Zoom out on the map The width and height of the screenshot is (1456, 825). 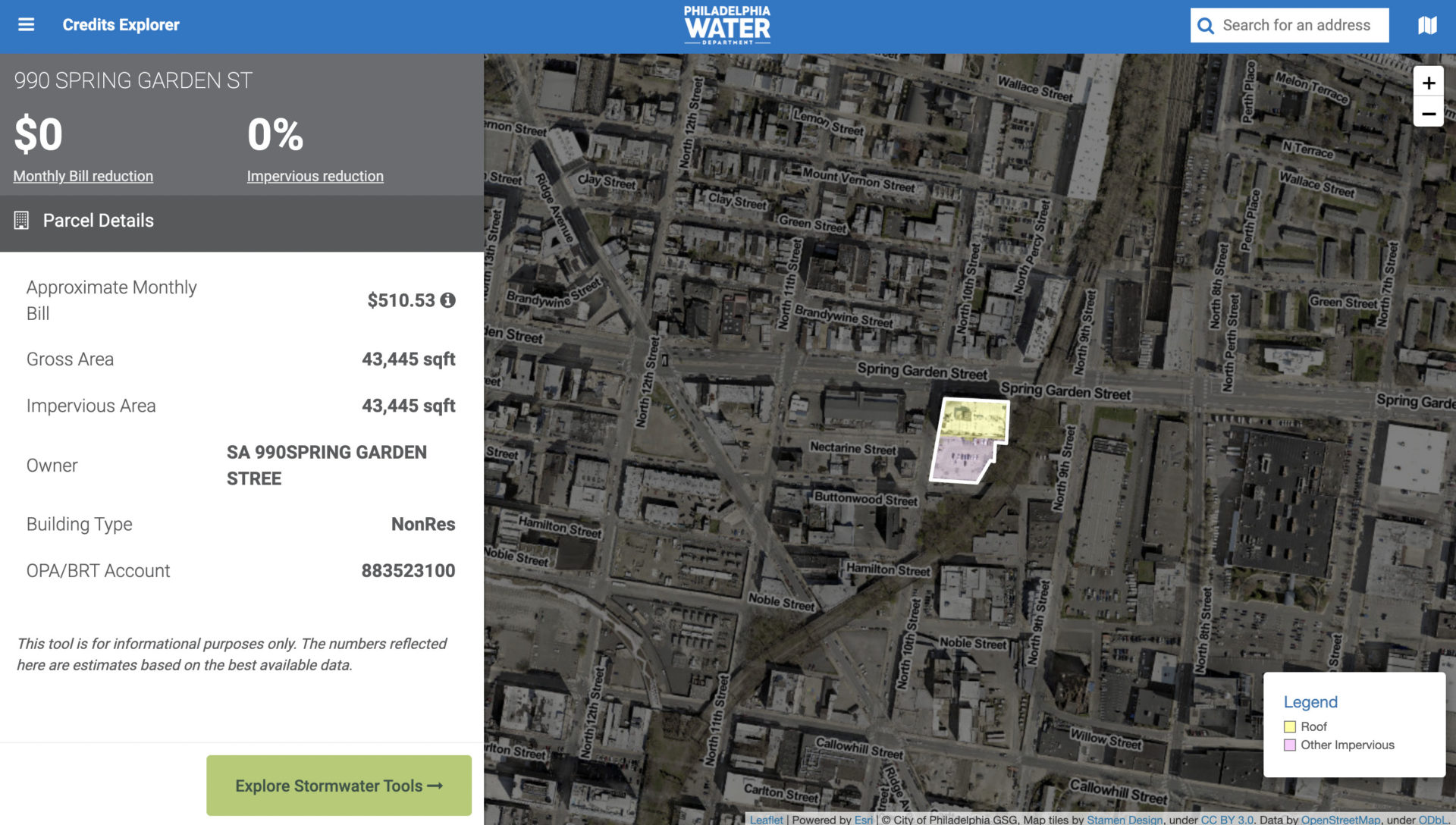coord(1428,114)
